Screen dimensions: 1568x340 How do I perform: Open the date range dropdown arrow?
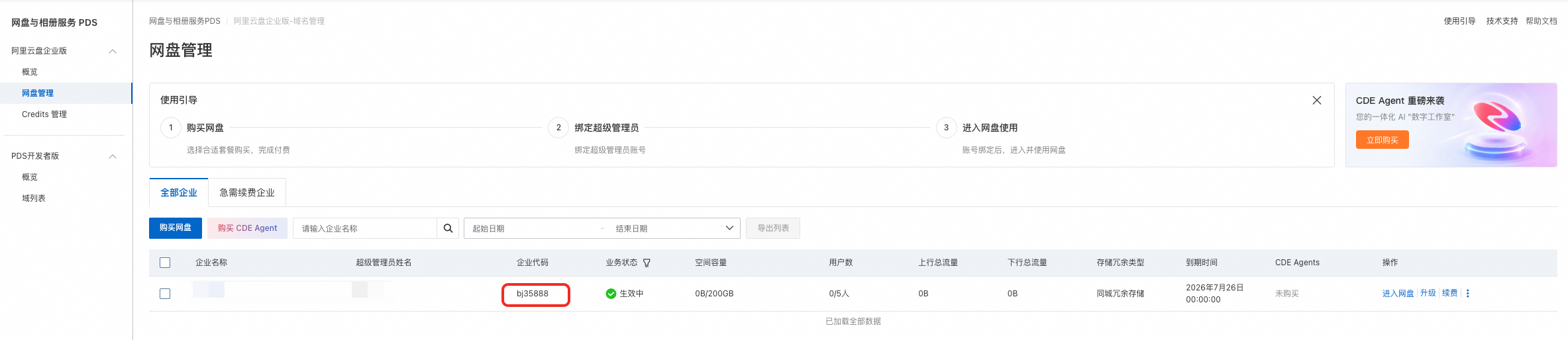[729, 228]
